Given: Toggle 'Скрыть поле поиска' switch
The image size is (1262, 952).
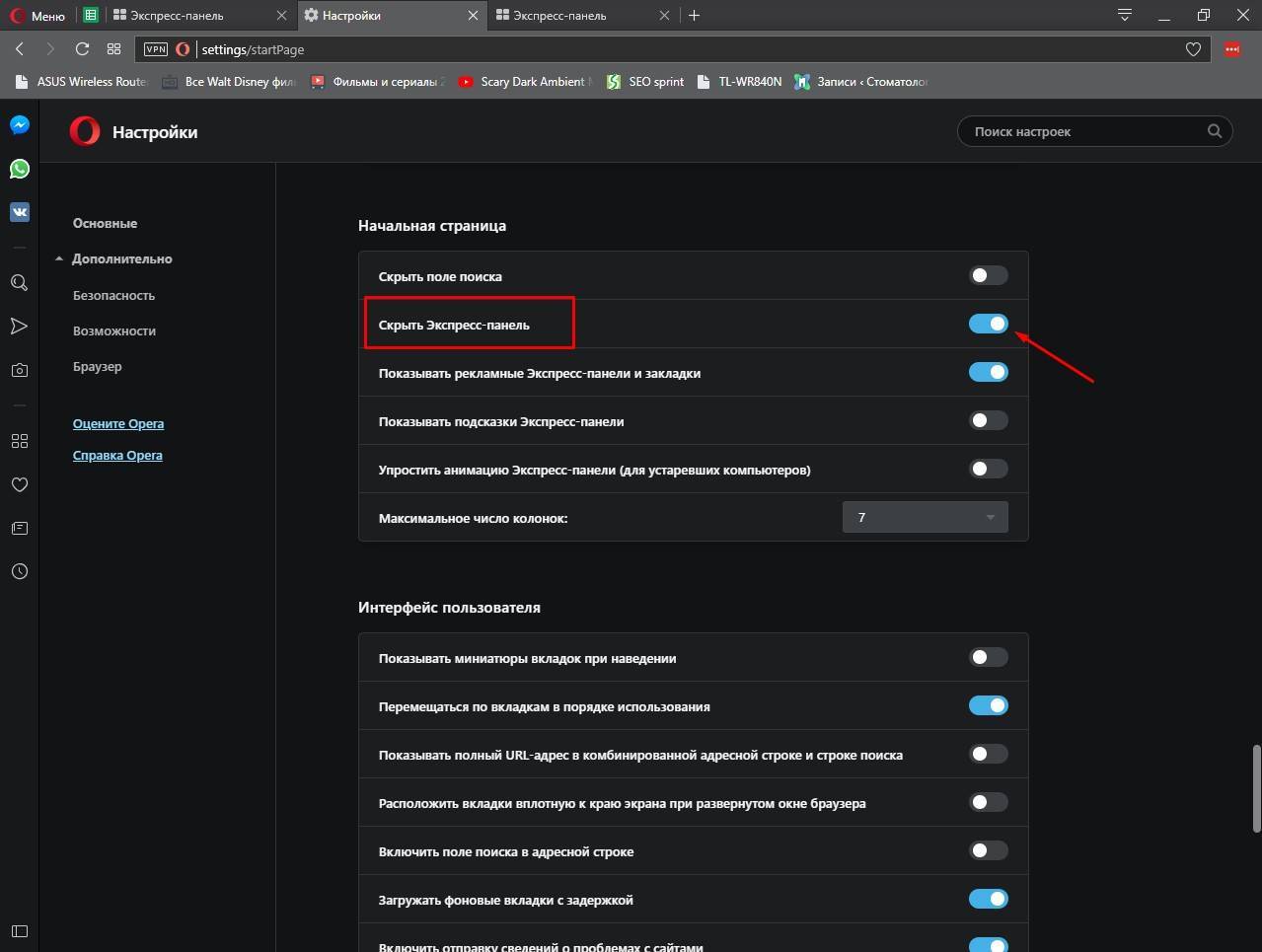Looking at the screenshot, I should tap(988, 275).
